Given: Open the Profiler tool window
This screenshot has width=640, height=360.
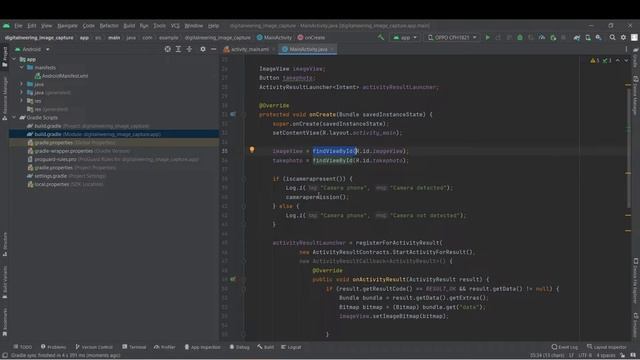Looking at the screenshot, I should [164, 347].
